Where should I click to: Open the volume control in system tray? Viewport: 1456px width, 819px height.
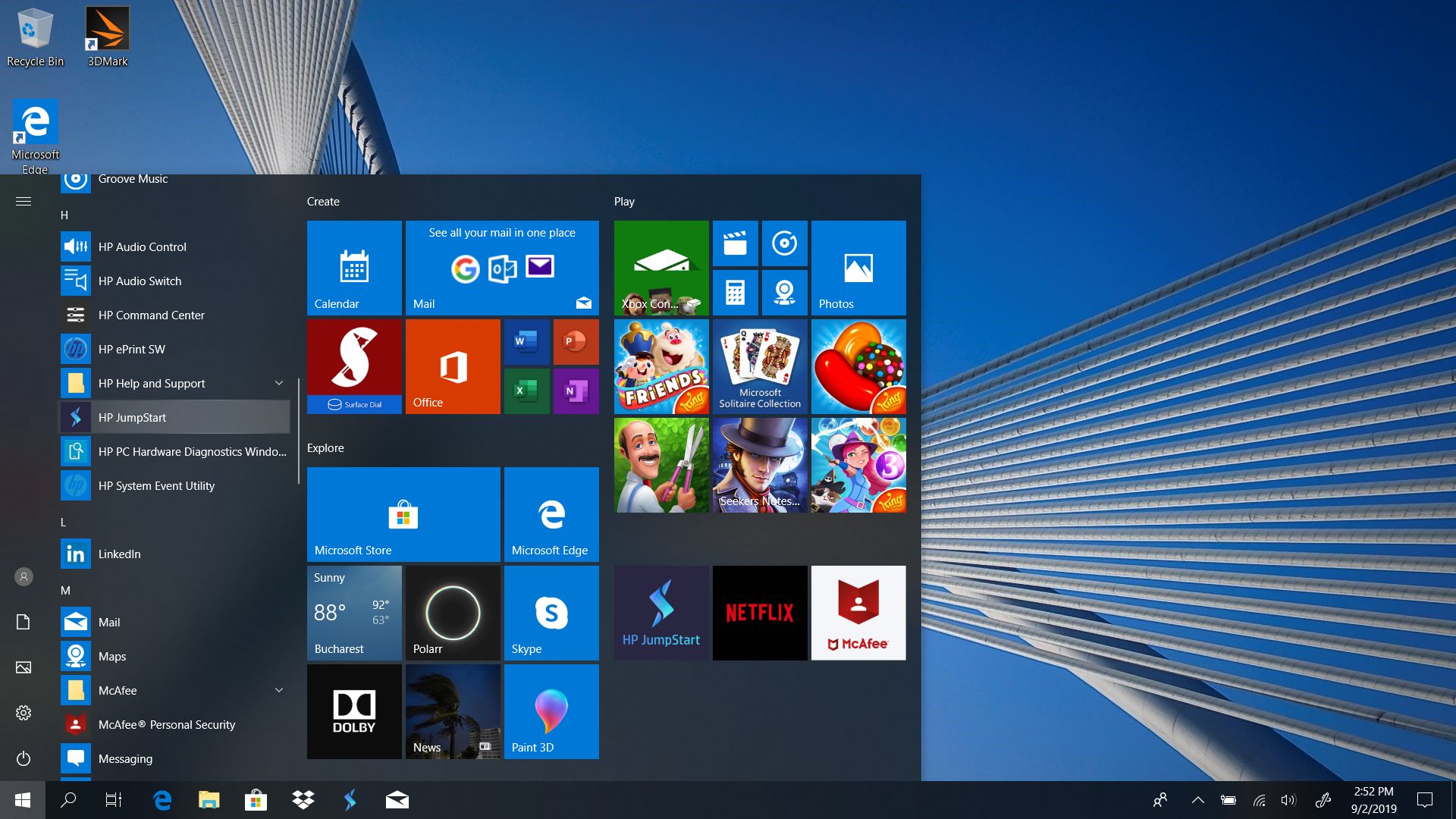(x=1288, y=800)
